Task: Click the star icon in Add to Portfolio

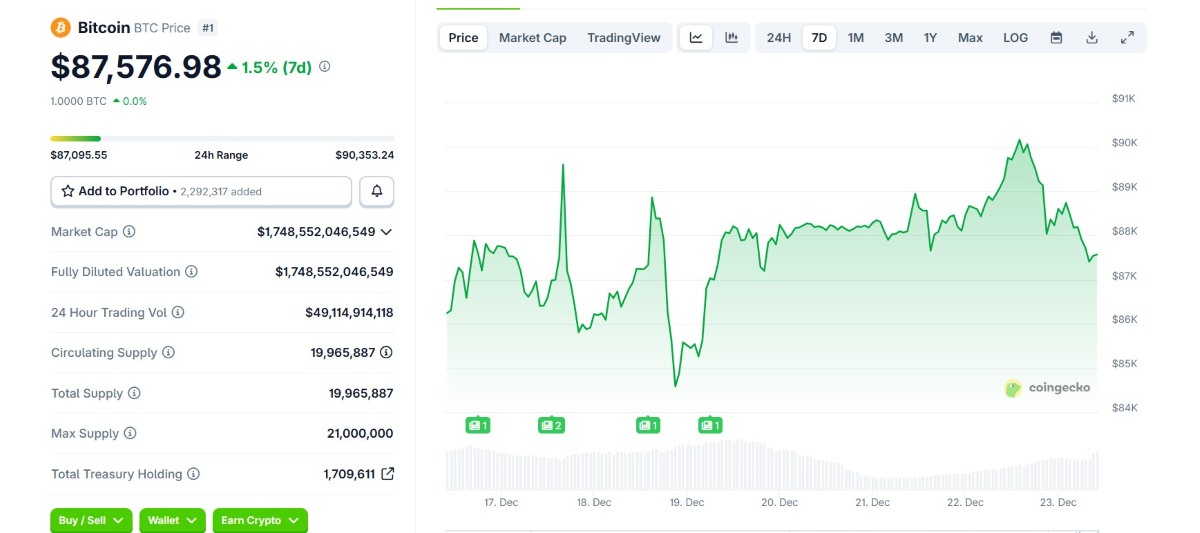Action: tap(68, 191)
